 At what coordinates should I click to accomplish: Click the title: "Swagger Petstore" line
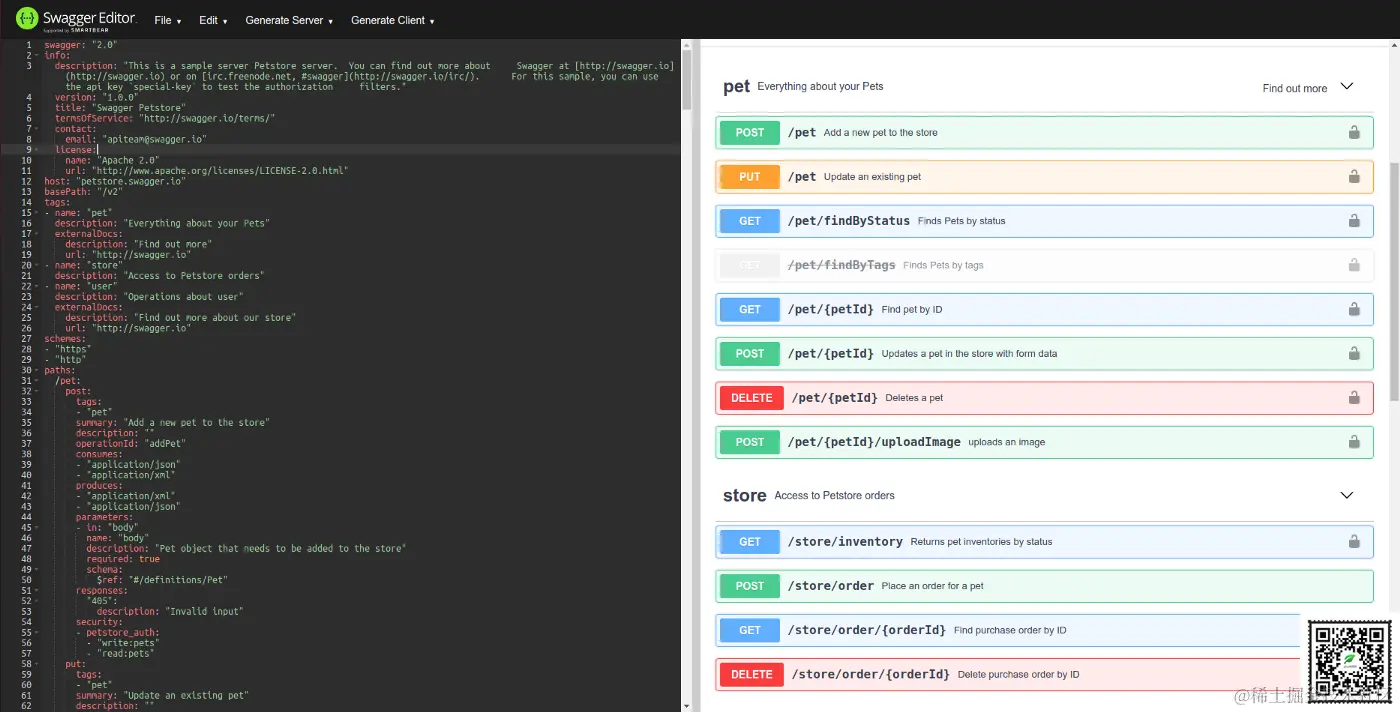click(x=120, y=108)
